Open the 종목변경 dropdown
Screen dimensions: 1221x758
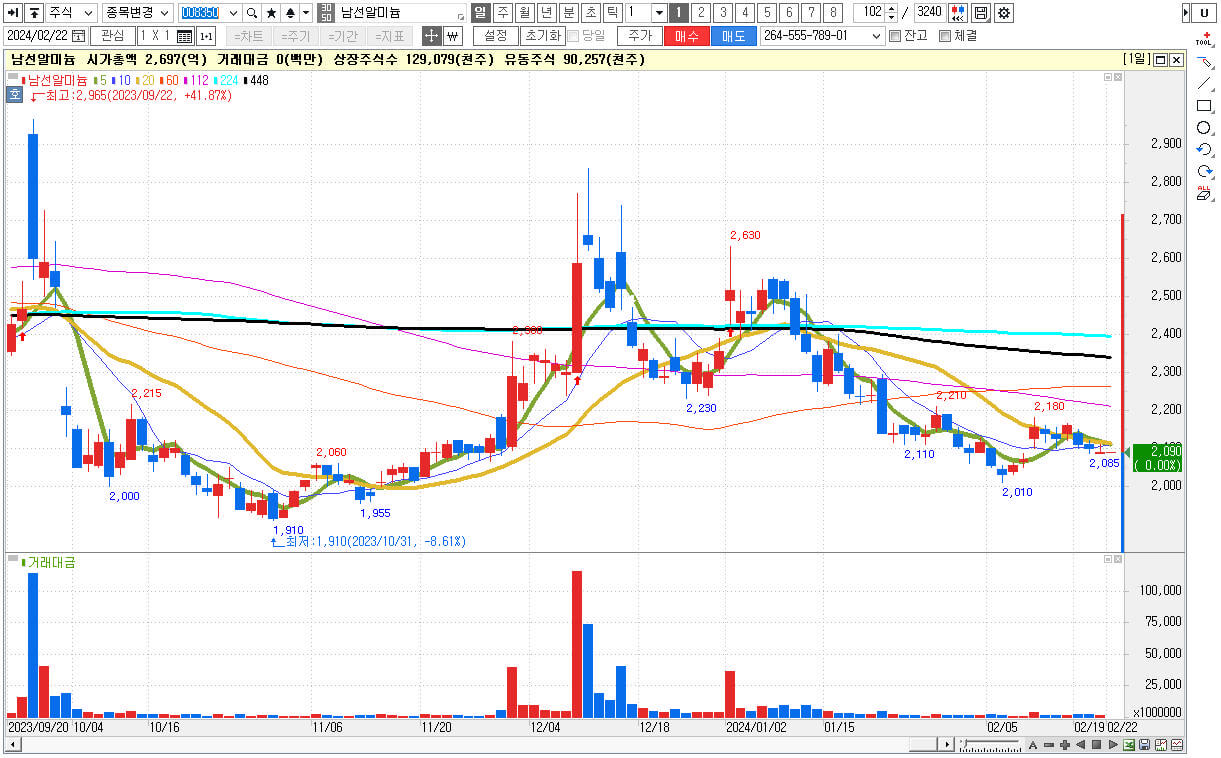[x=138, y=13]
